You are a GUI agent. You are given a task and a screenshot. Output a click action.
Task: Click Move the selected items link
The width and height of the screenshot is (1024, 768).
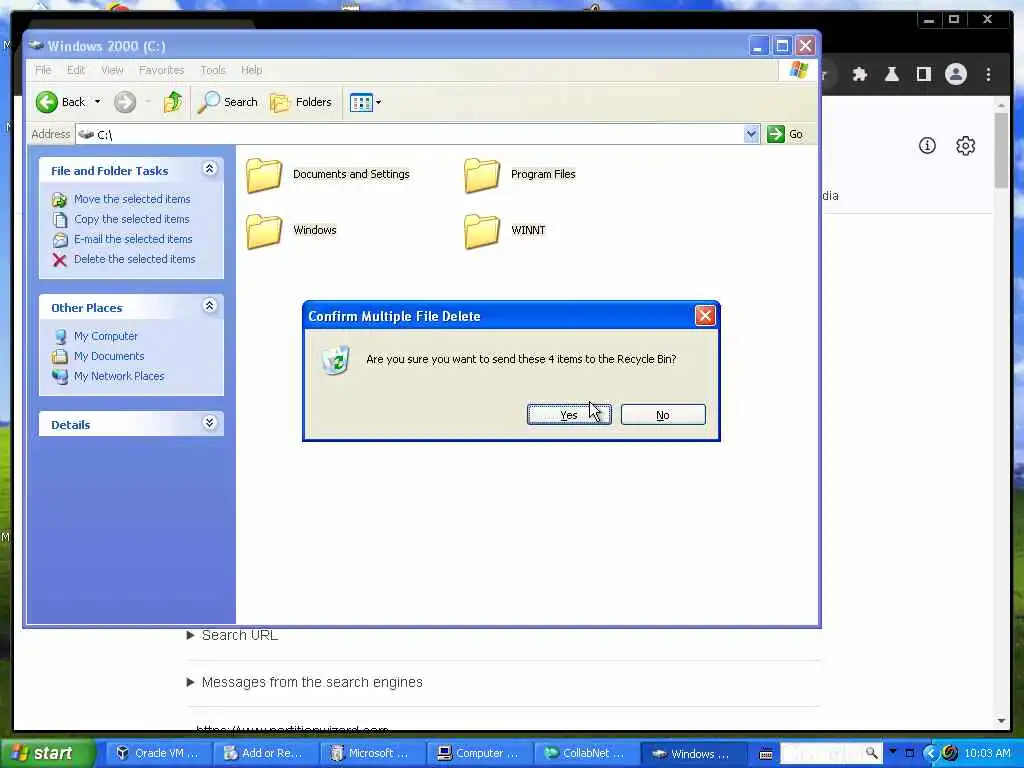[x=132, y=199]
